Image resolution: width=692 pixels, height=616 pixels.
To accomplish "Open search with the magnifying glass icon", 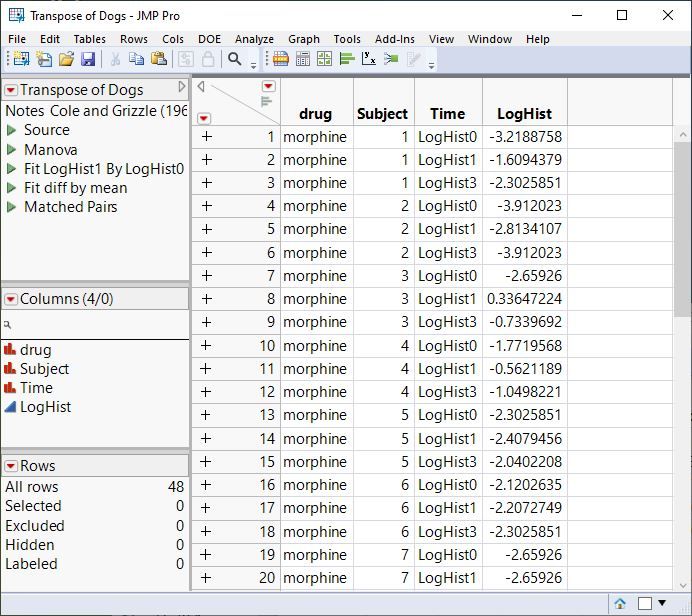I will point(235,59).
